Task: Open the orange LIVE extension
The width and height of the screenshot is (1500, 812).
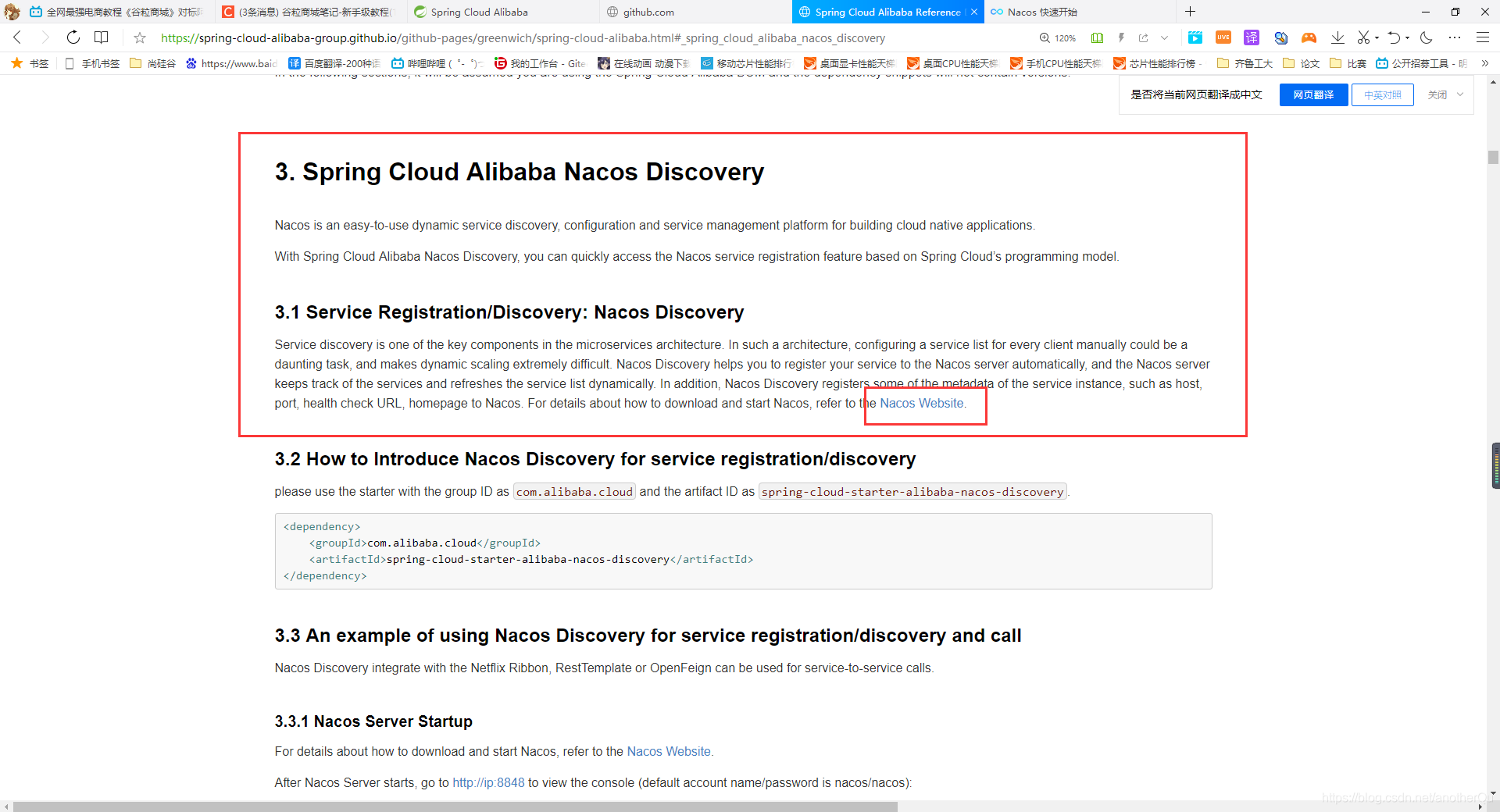Action: point(1223,37)
